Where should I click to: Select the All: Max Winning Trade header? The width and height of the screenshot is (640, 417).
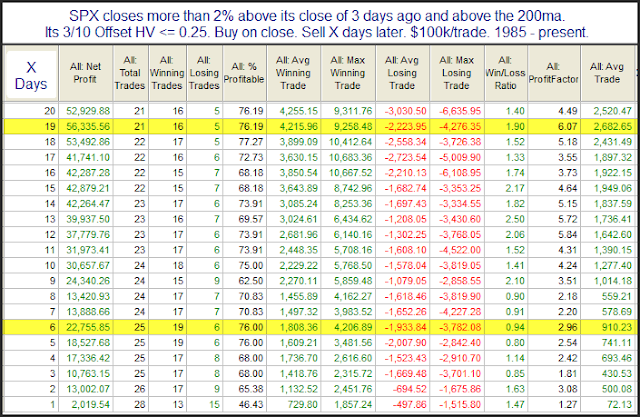click(348, 73)
